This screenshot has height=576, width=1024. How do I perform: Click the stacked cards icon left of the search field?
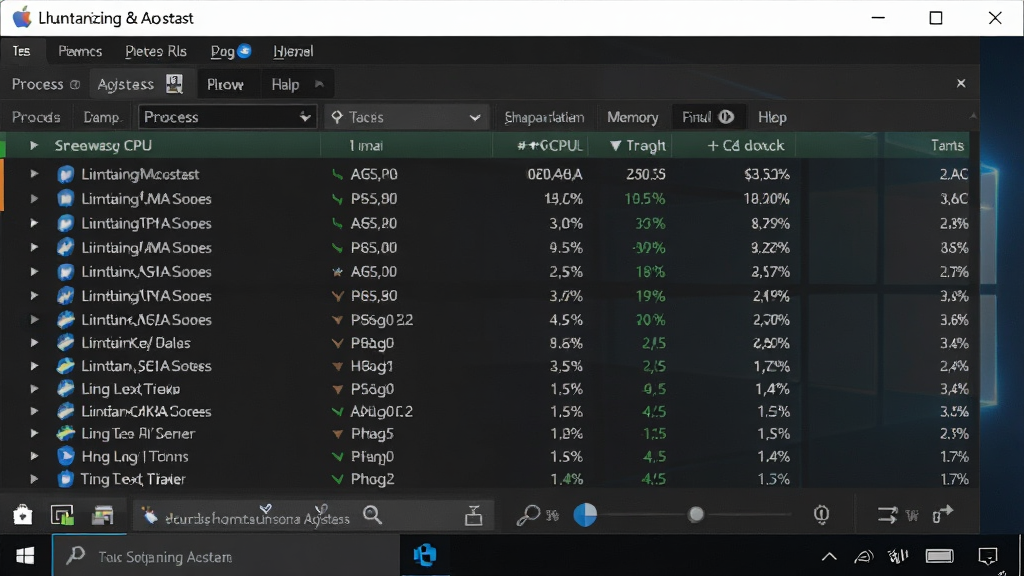pos(103,515)
